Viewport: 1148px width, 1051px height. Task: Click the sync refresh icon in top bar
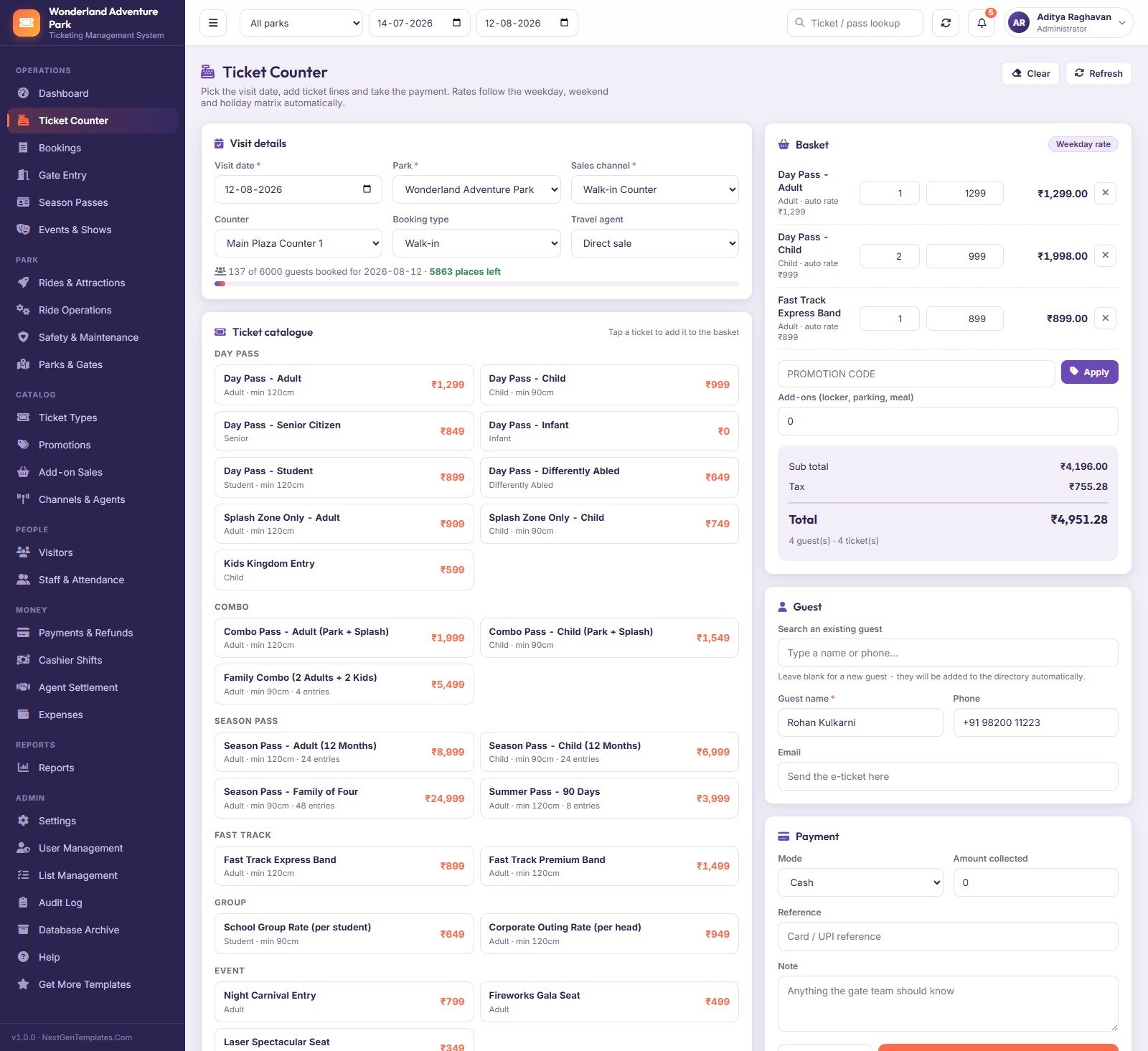[946, 23]
